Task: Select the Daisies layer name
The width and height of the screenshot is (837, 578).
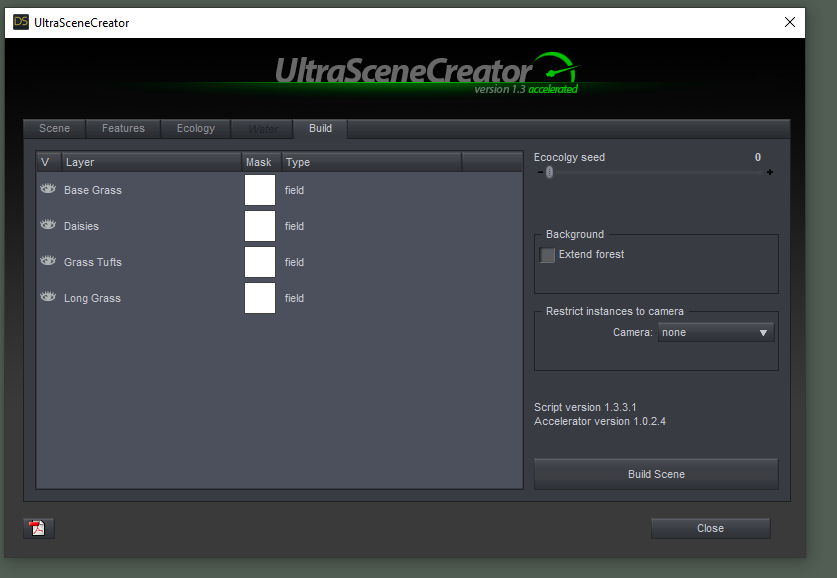Action: point(81,226)
